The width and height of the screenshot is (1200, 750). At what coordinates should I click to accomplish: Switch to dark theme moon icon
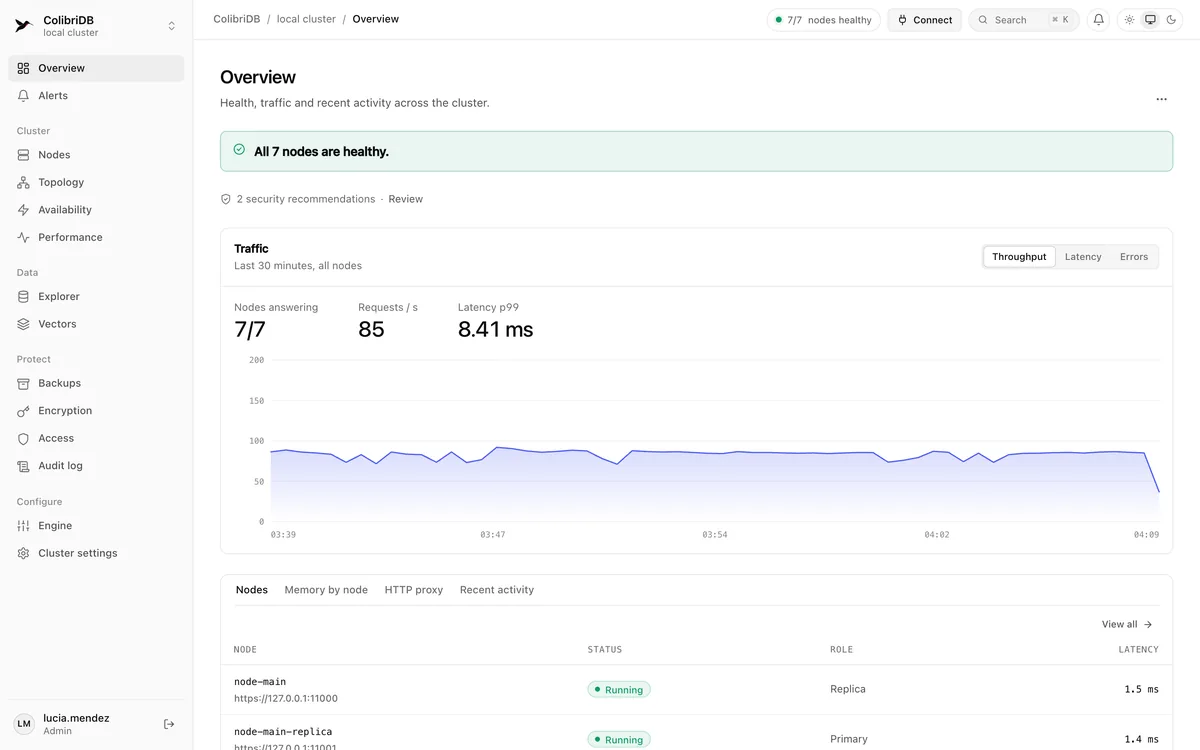click(1171, 20)
